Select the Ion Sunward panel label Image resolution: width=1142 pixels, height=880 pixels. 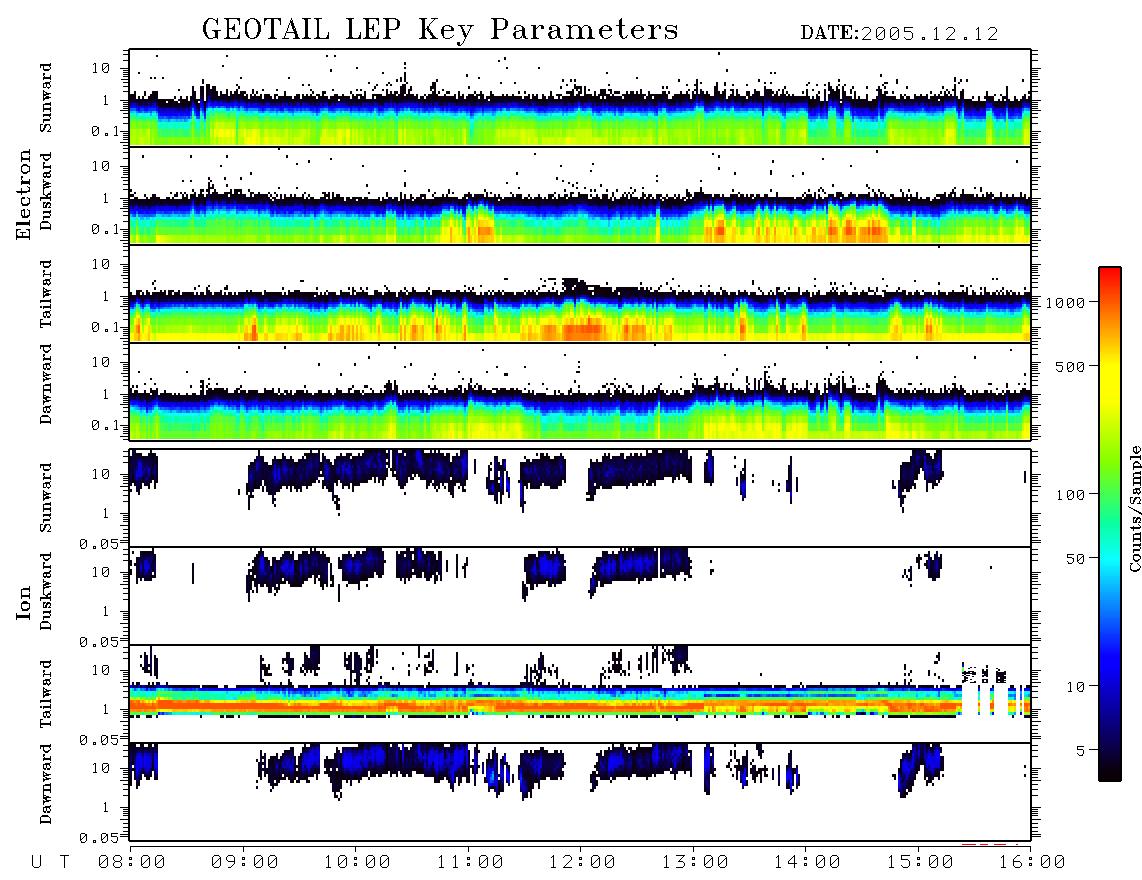pyautogui.click(x=46, y=498)
